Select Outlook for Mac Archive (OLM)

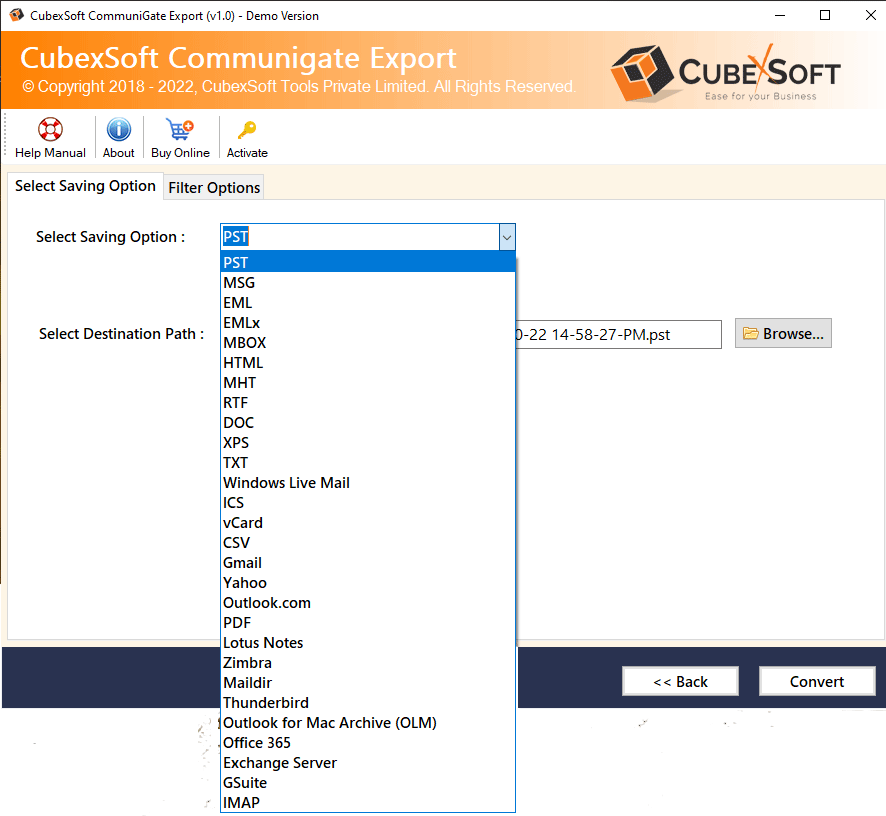tap(368, 723)
